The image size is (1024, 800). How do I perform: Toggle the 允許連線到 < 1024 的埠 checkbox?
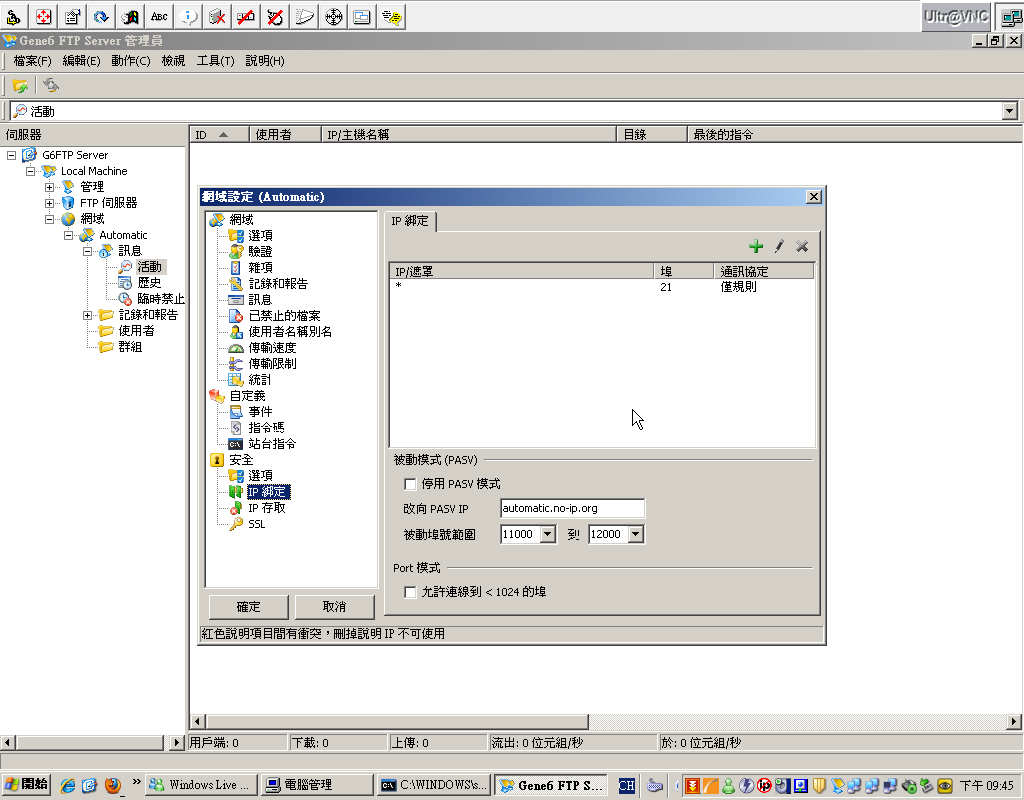pos(410,592)
